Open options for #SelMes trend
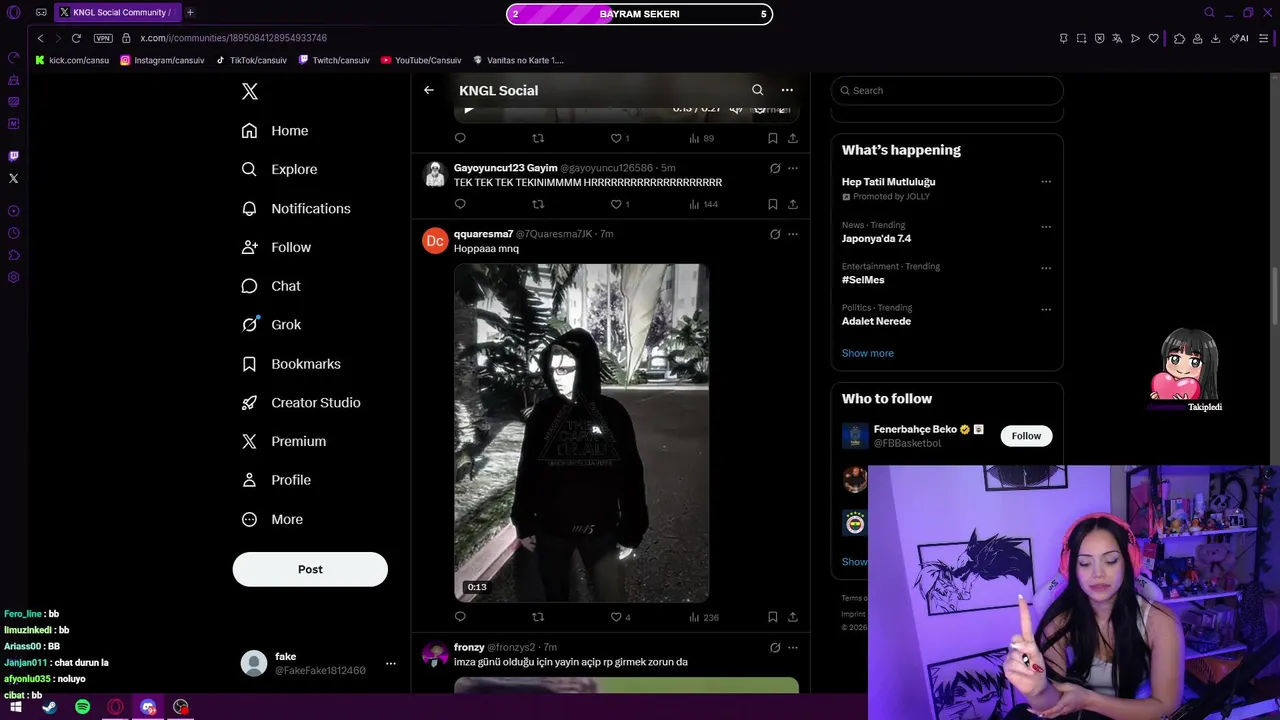 coord(1046,268)
